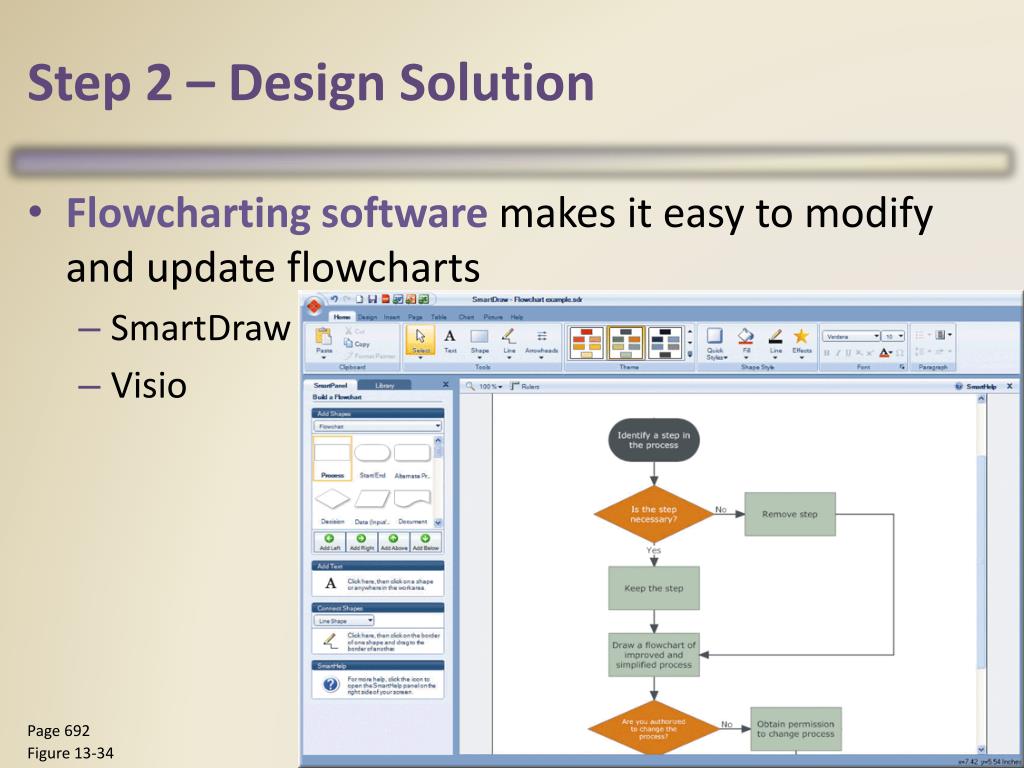Switch to the Home ribbon tab
The height and width of the screenshot is (768, 1024).
[x=342, y=317]
